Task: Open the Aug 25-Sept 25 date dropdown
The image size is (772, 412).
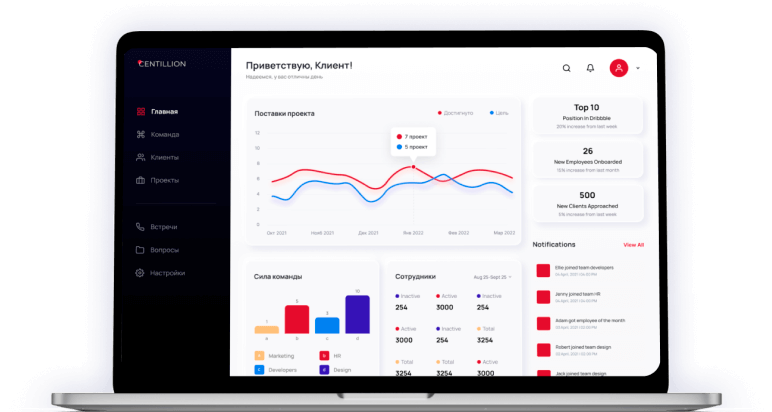Action: 492,276
